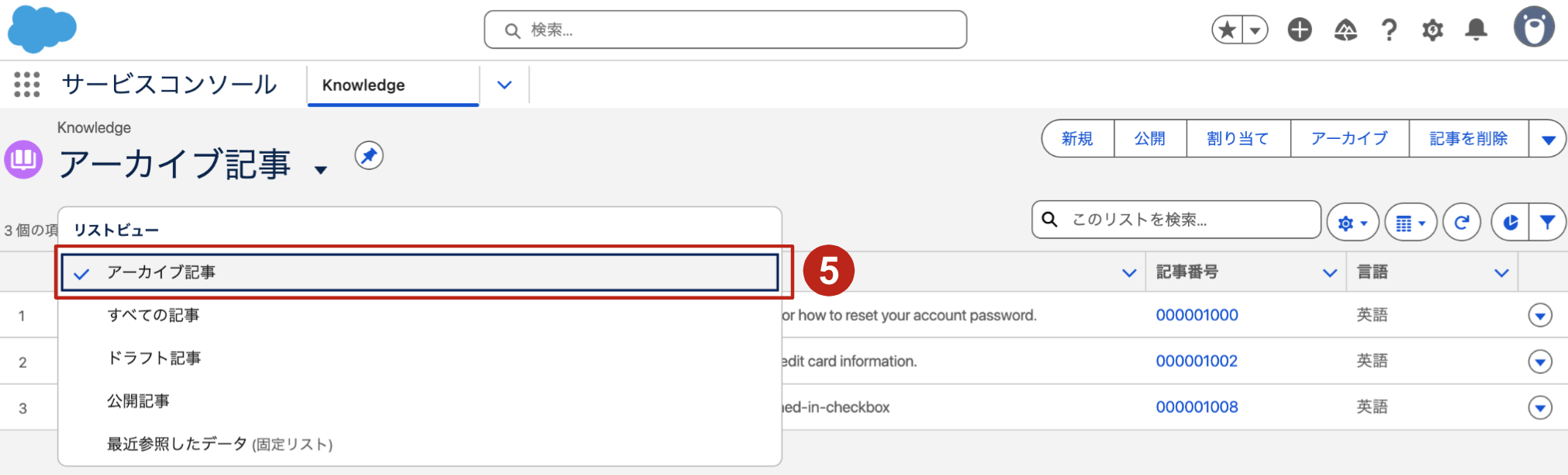Click the favorites star icon
1568x475 pixels.
point(1227,30)
